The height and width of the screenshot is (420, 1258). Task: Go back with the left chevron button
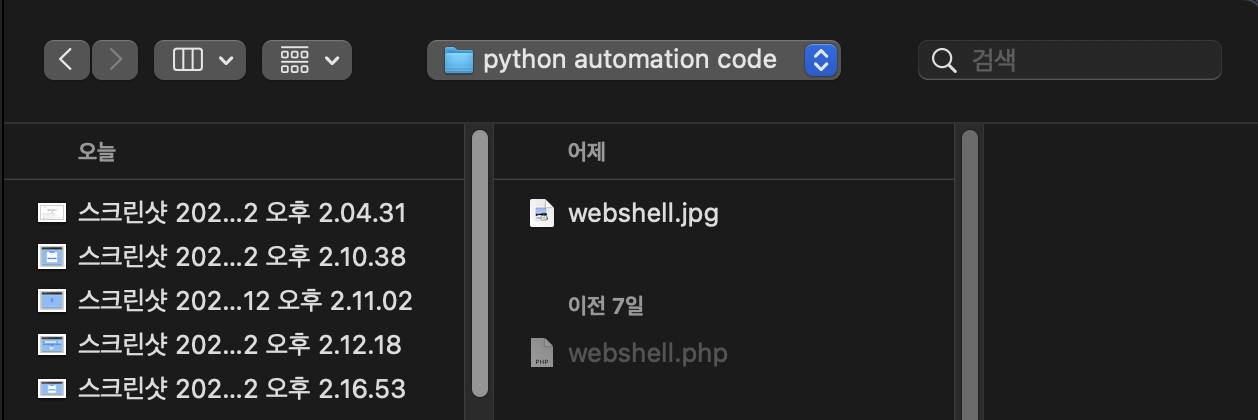coord(67,60)
